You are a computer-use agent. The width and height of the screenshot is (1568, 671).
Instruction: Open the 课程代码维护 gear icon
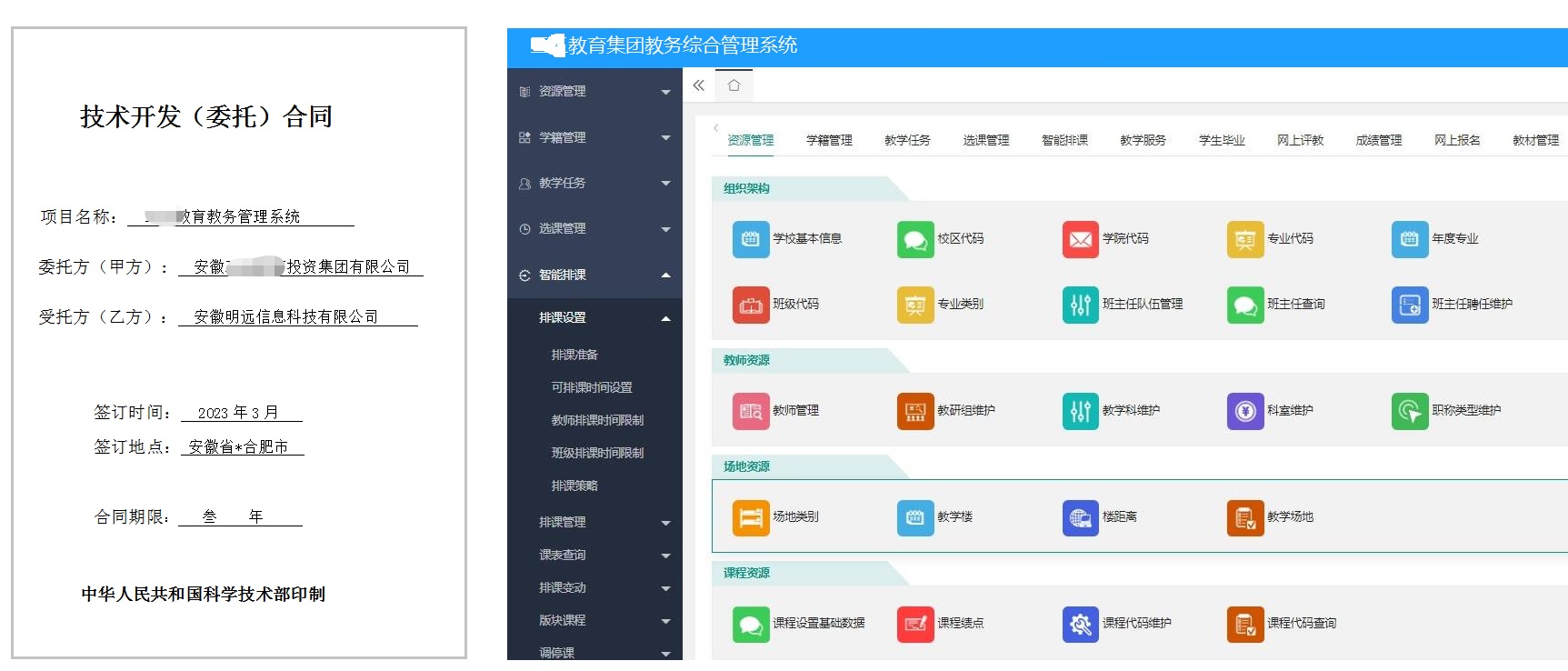[x=1081, y=624]
